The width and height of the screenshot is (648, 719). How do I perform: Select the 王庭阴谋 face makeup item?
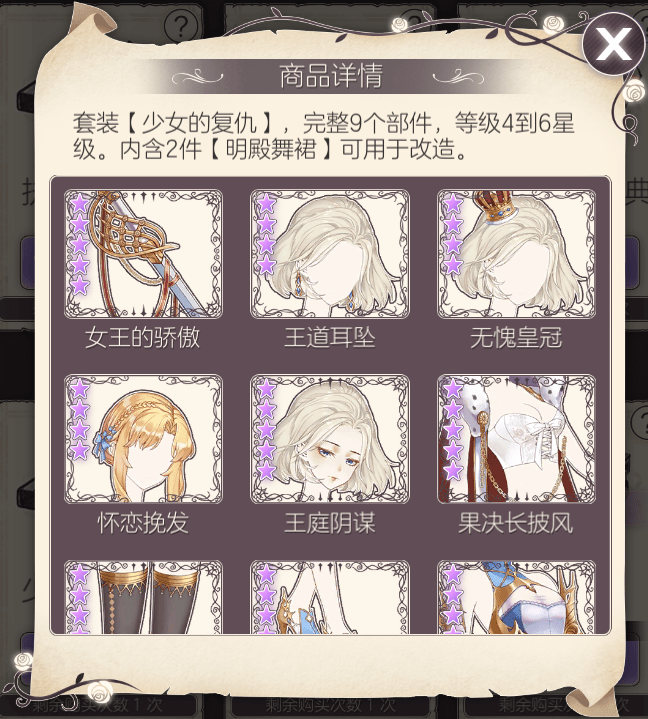(x=330, y=439)
